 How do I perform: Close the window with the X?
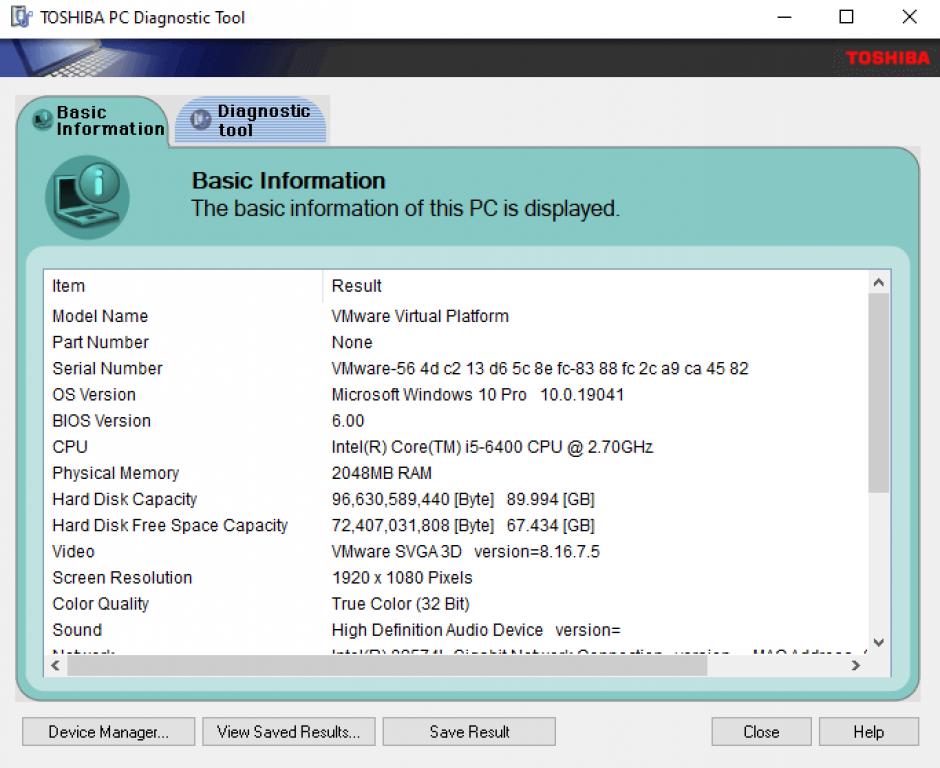click(x=909, y=17)
